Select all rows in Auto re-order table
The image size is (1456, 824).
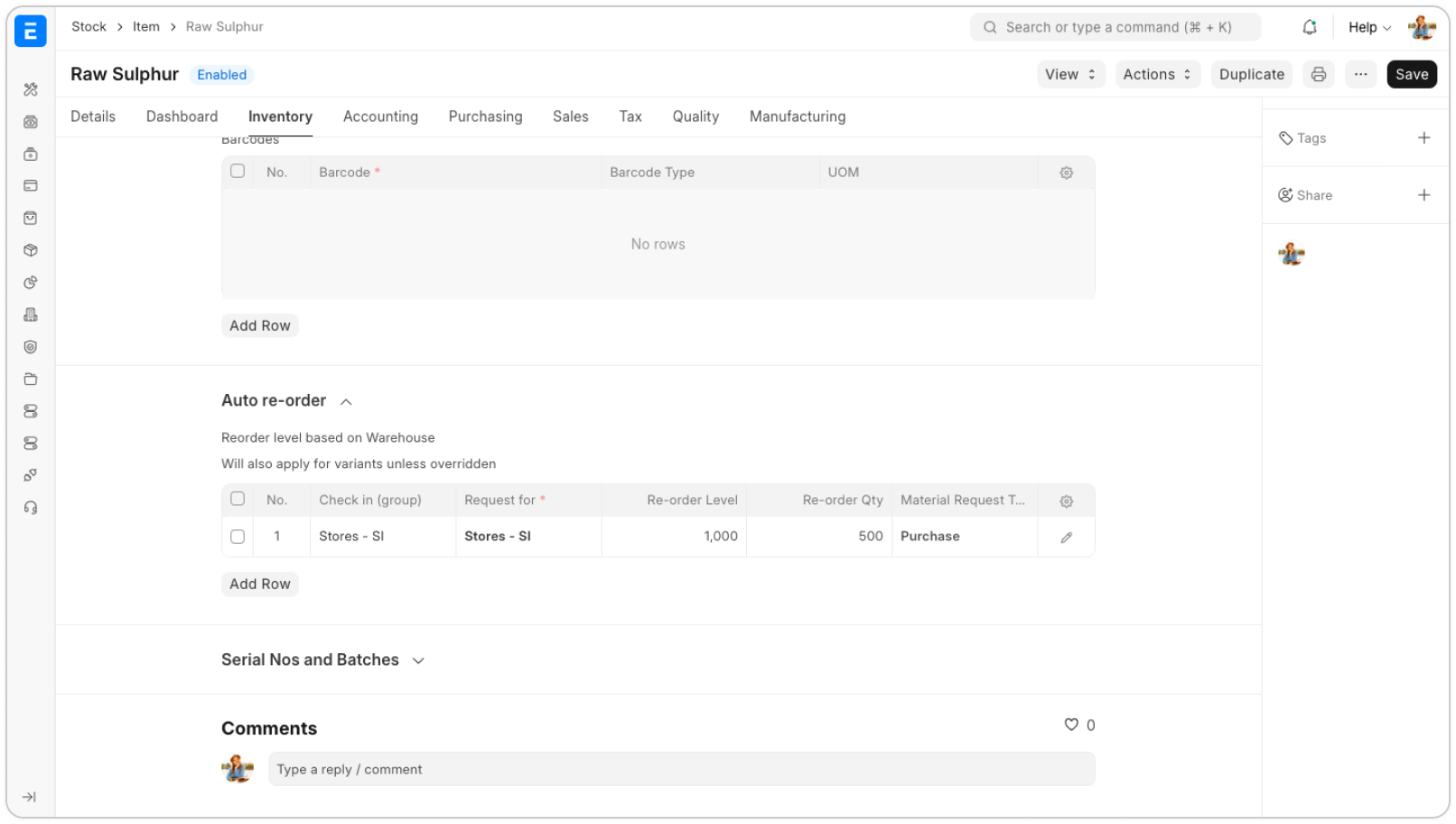click(x=238, y=499)
